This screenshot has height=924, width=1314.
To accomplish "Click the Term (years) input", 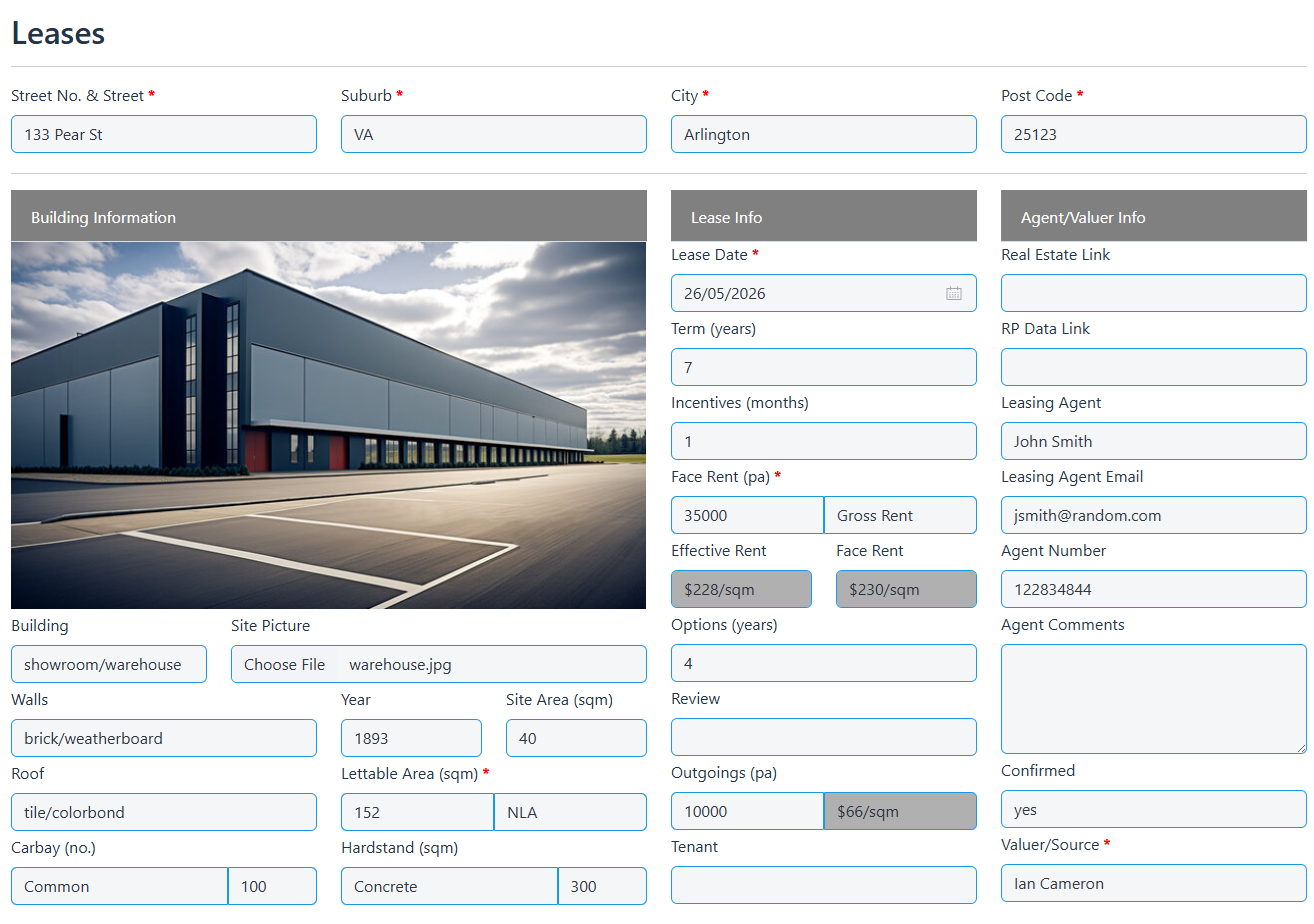I will pyautogui.click(x=824, y=367).
